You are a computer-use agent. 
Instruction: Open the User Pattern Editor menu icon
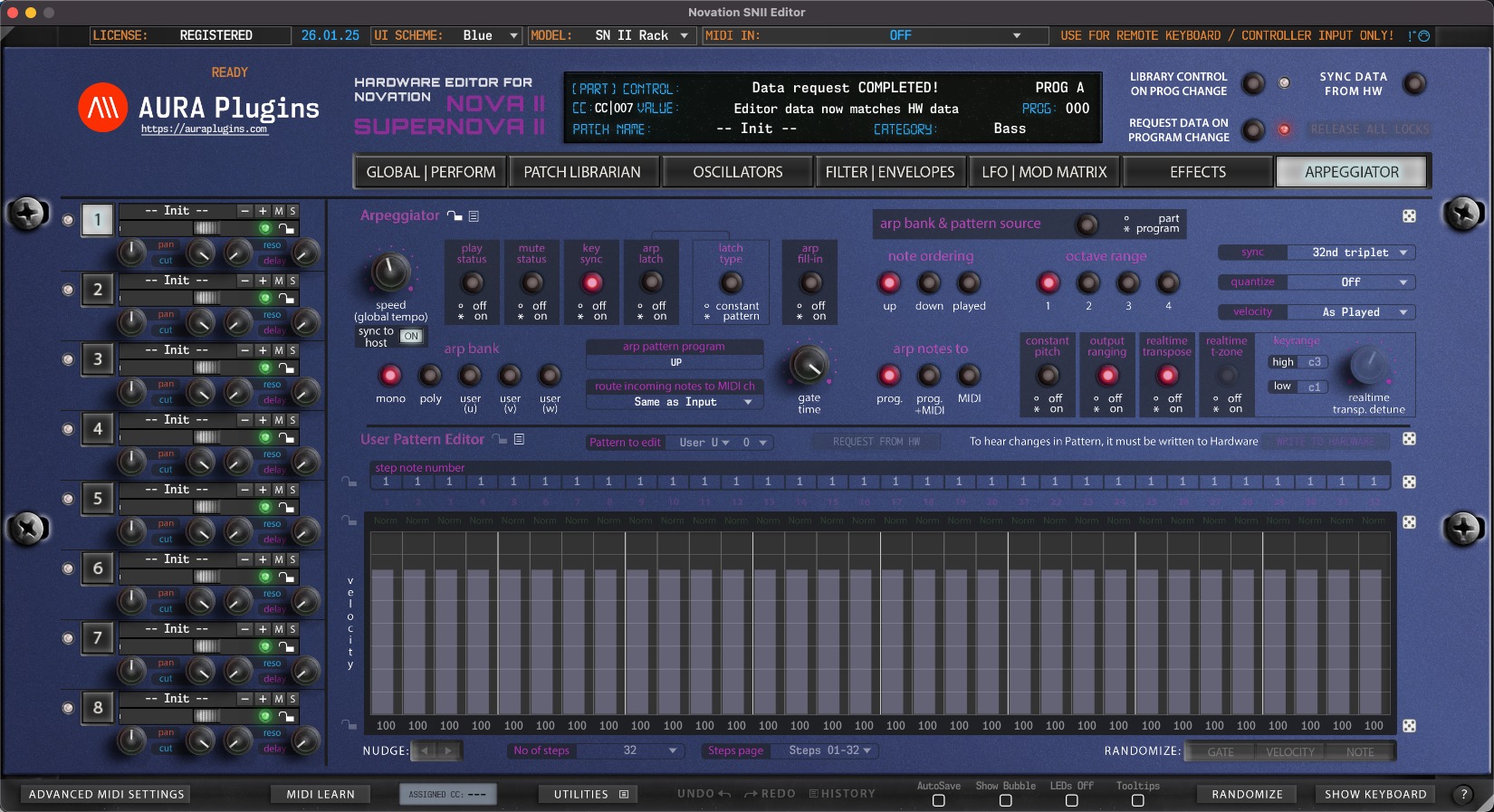519,439
